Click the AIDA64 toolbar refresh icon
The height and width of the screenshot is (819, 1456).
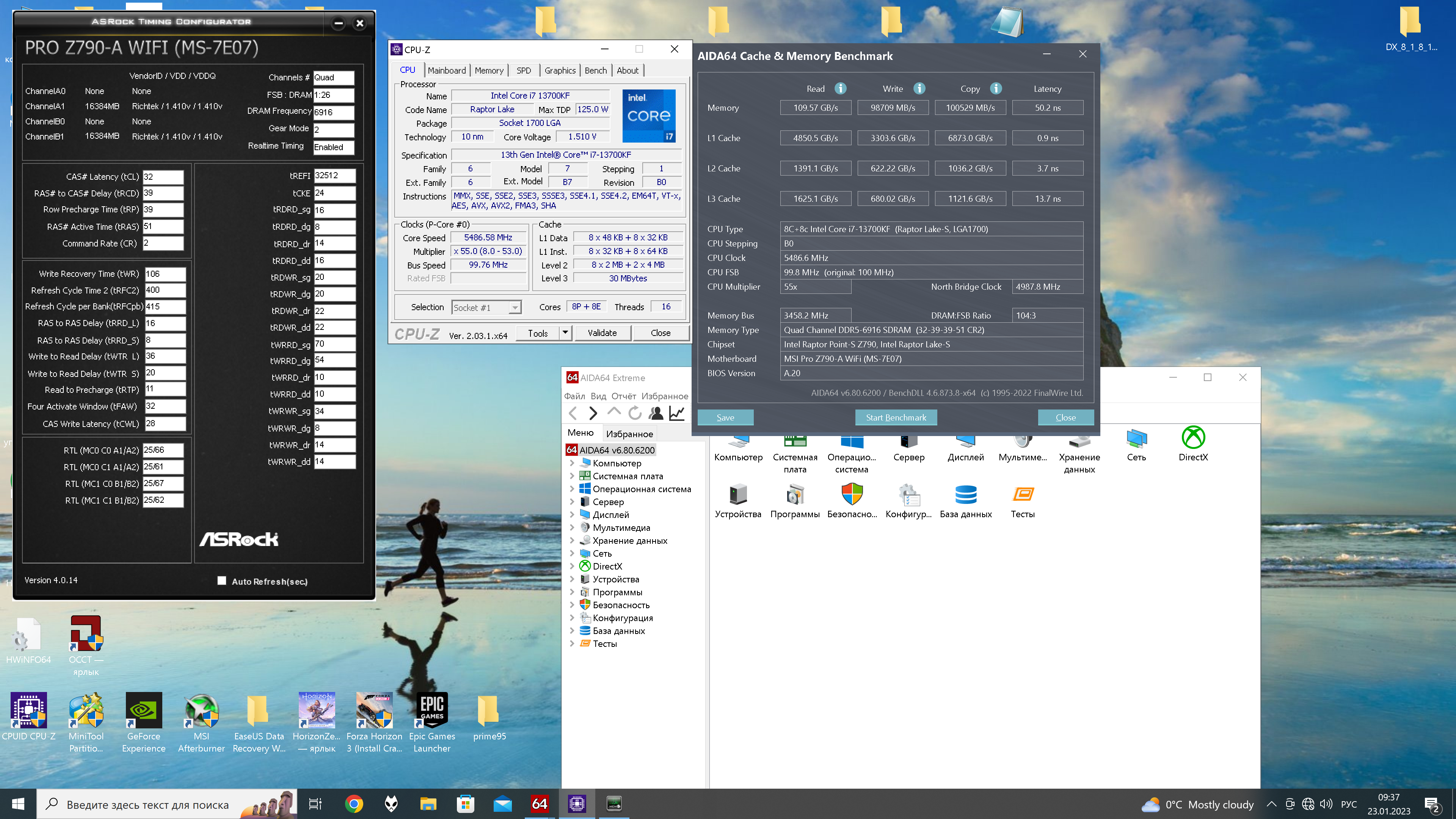[x=635, y=413]
